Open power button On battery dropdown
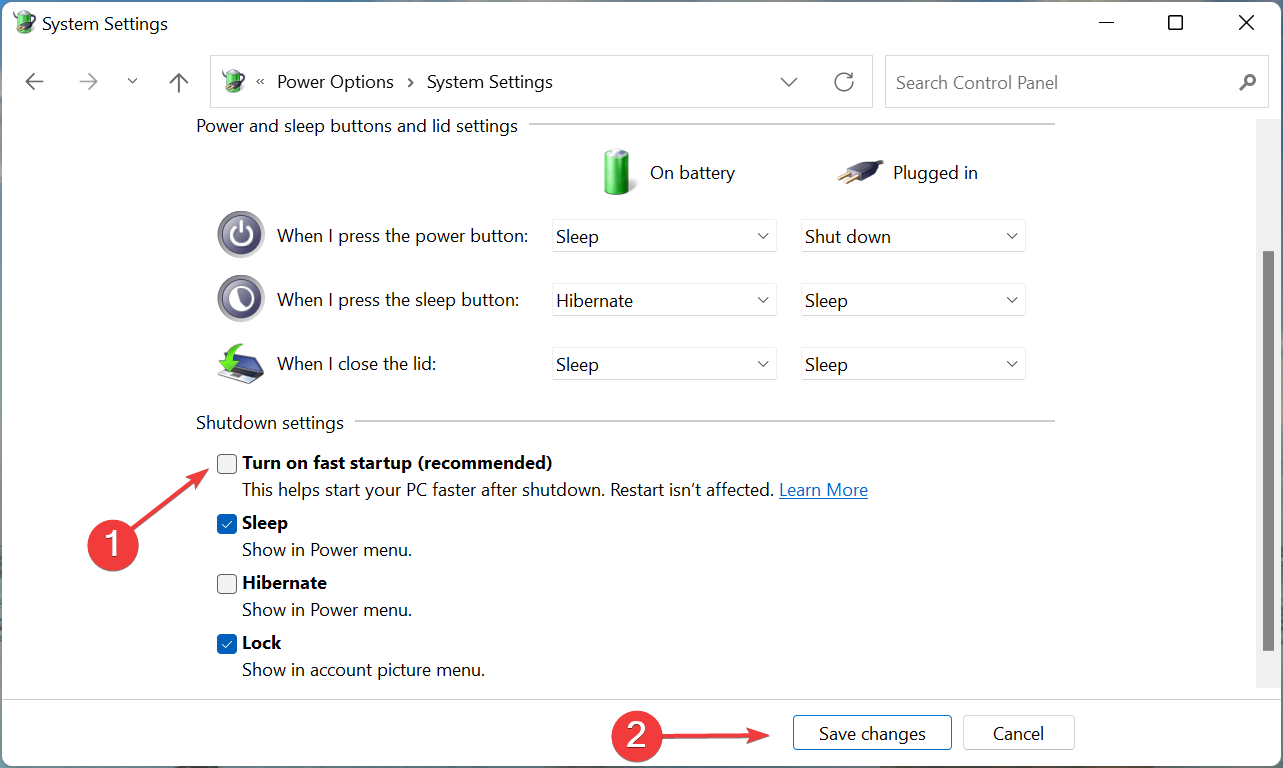 click(x=664, y=236)
